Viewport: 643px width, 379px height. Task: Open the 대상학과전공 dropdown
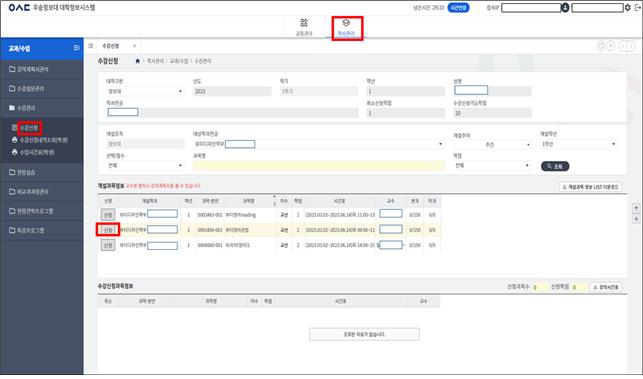pos(318,144)
